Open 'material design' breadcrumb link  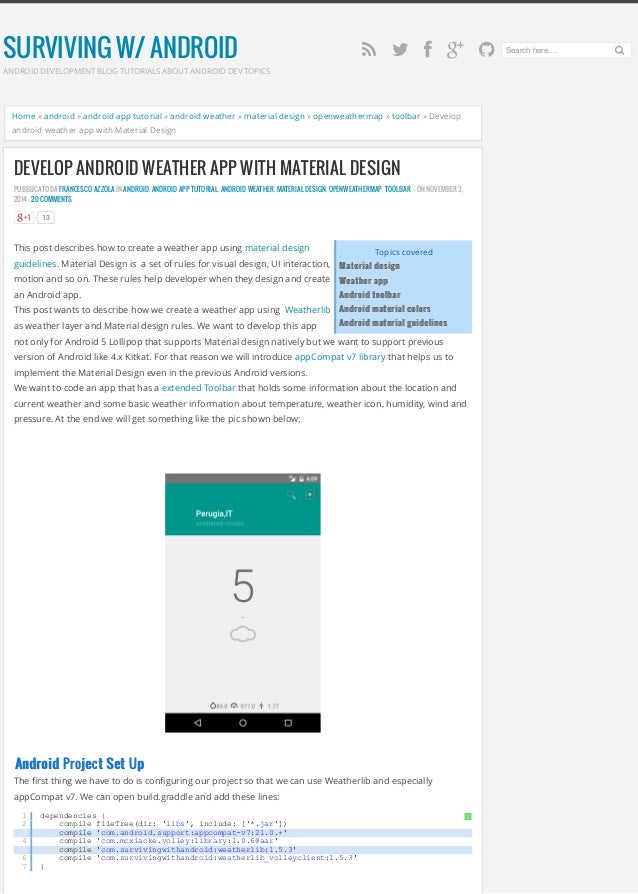pos(274,116)
